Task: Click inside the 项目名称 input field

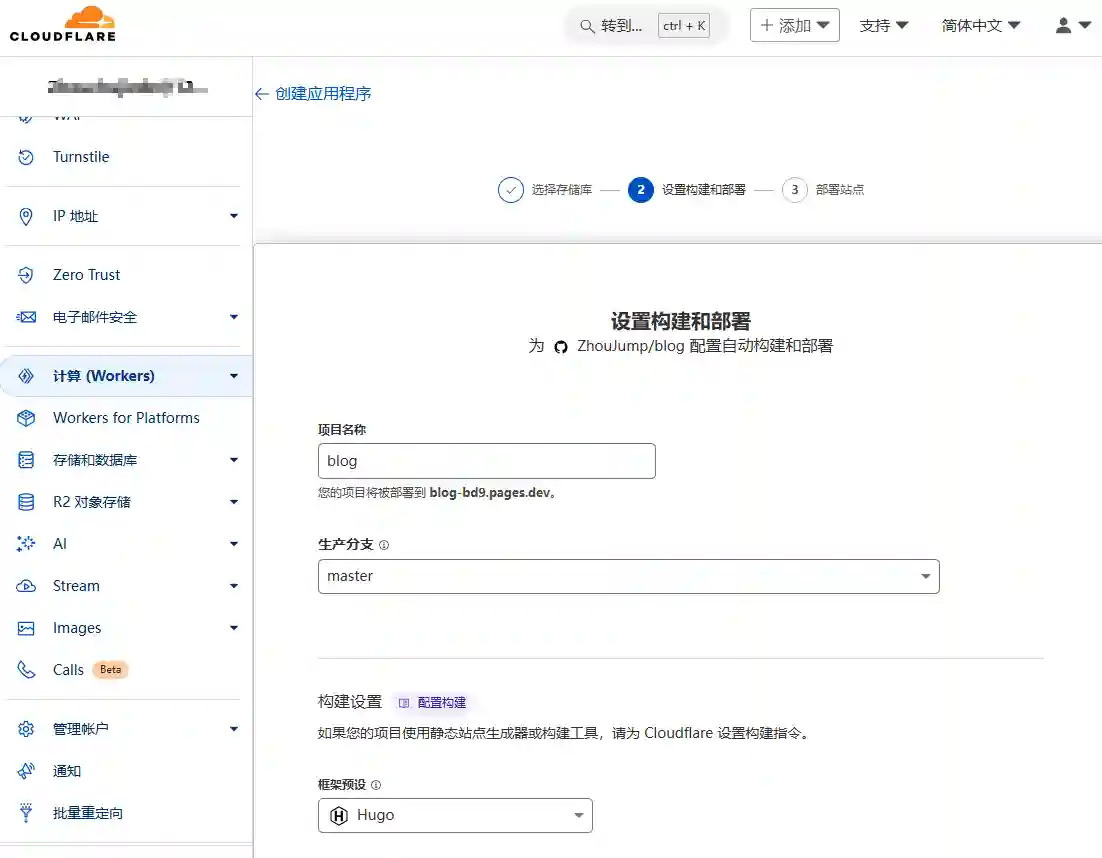Action: pyautogui.click(x=486, y=460)
